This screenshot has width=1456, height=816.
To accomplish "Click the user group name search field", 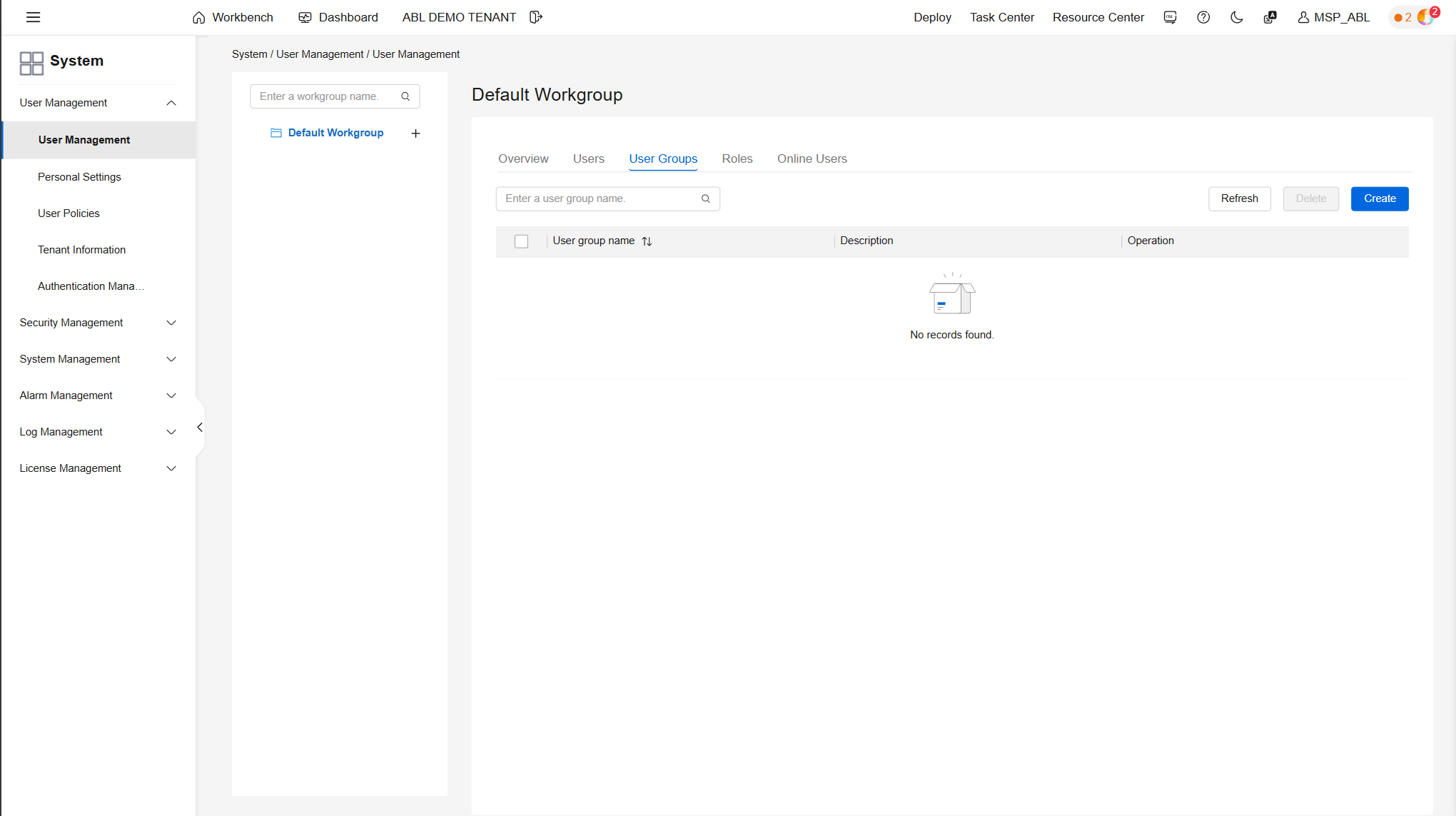I will pyautogui.click(x=600, y=198).
